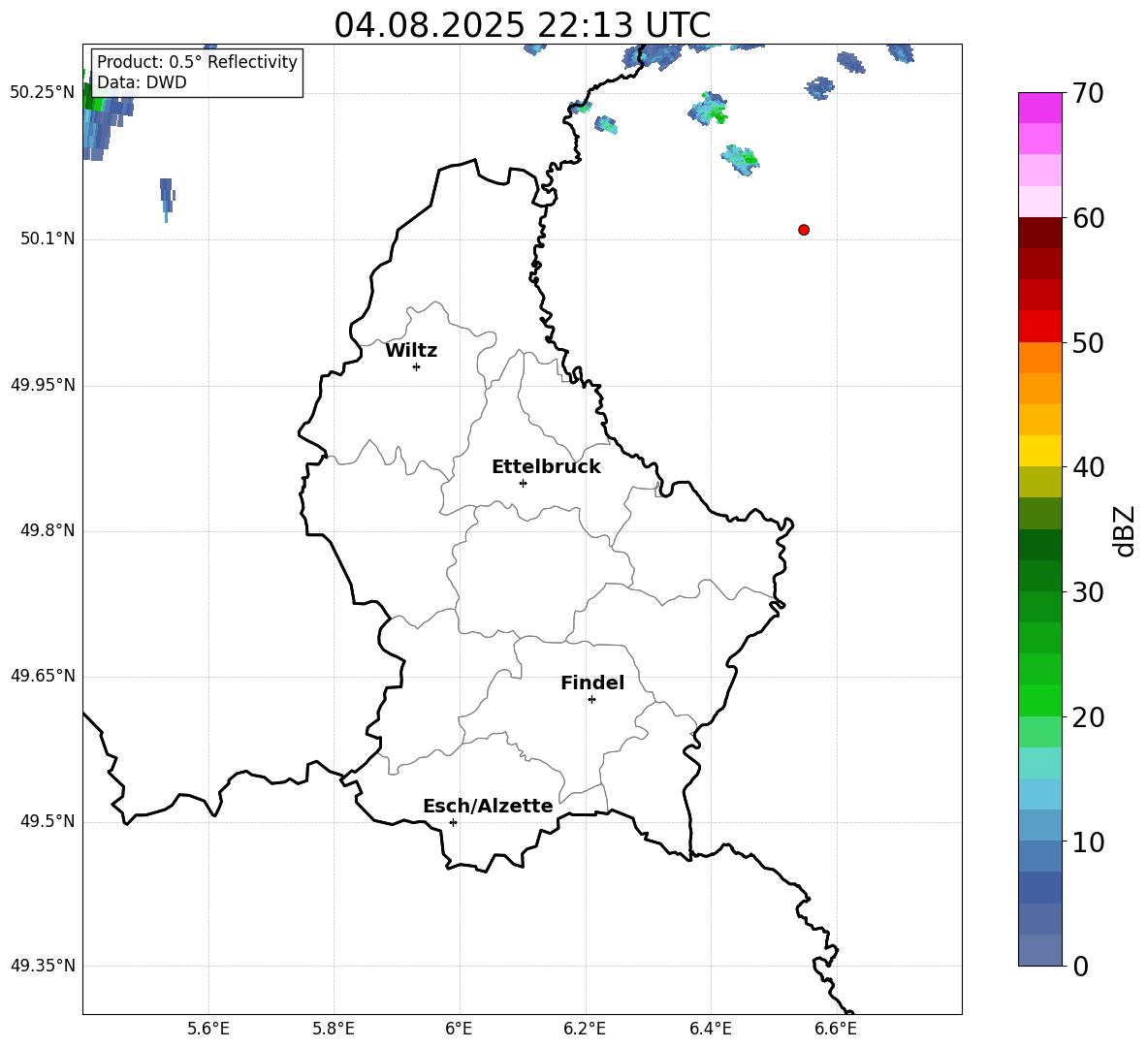The image size is (1148, 1048).
Task: Click the 49.65°N latitude label
Action: point(43,676)
